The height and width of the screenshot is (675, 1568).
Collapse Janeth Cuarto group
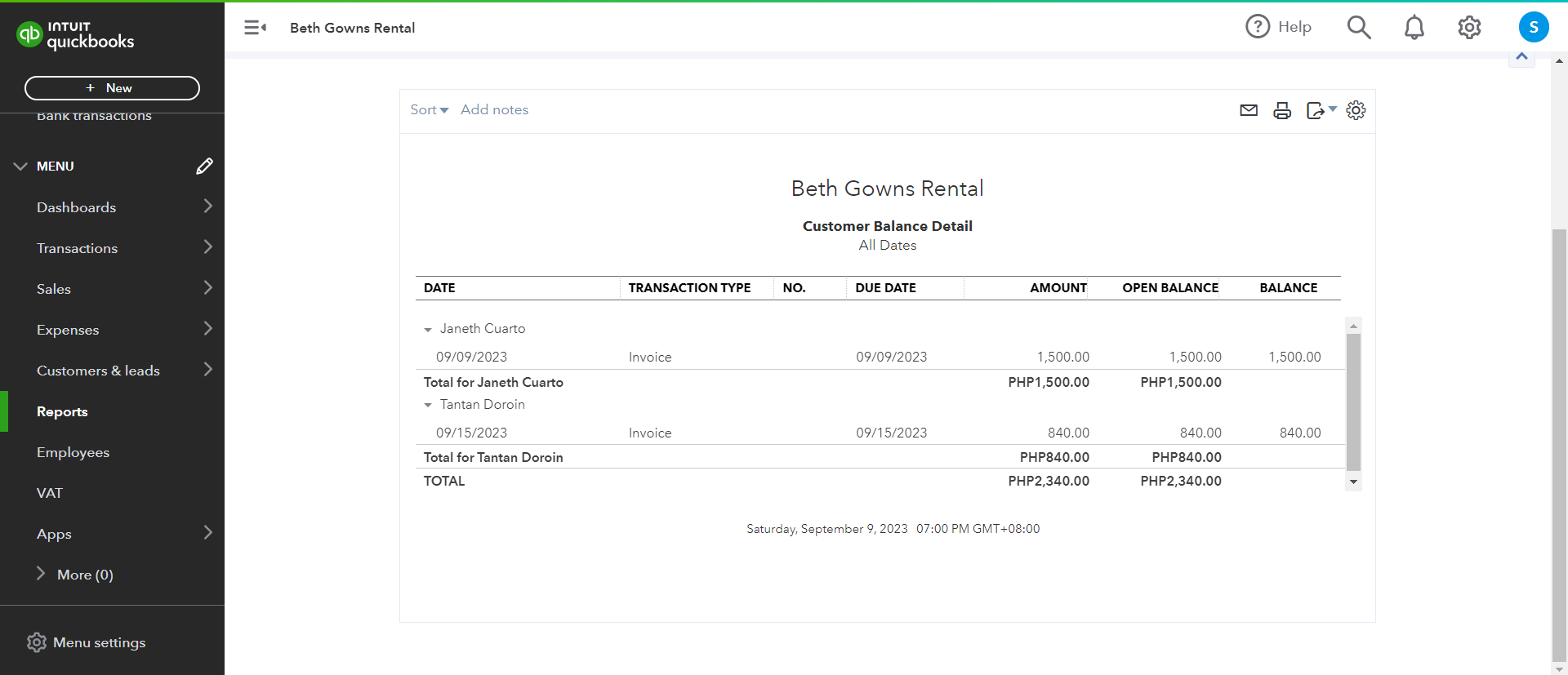(x=428, y=330)
